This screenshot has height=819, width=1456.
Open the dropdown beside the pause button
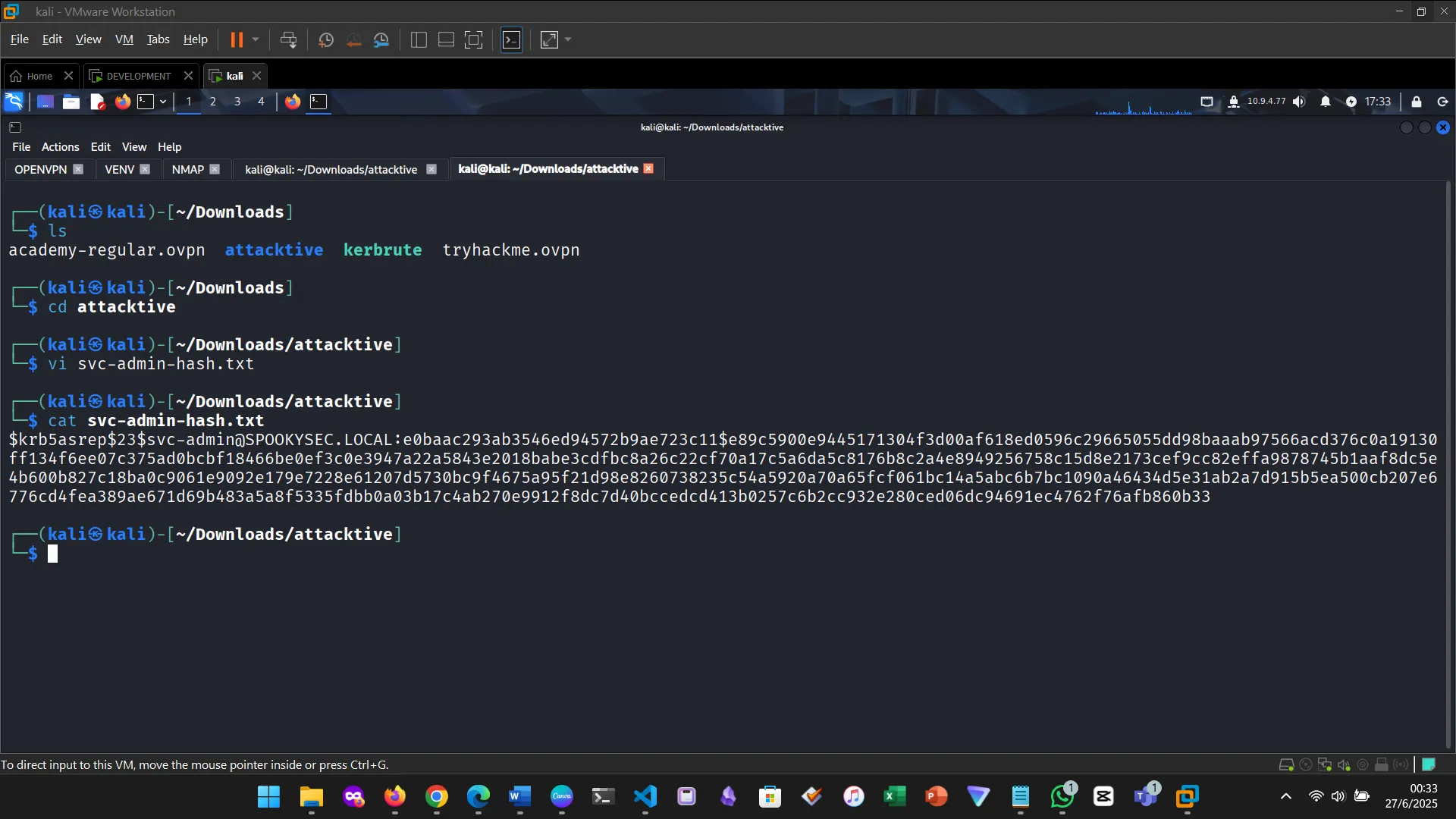[256, 39]
